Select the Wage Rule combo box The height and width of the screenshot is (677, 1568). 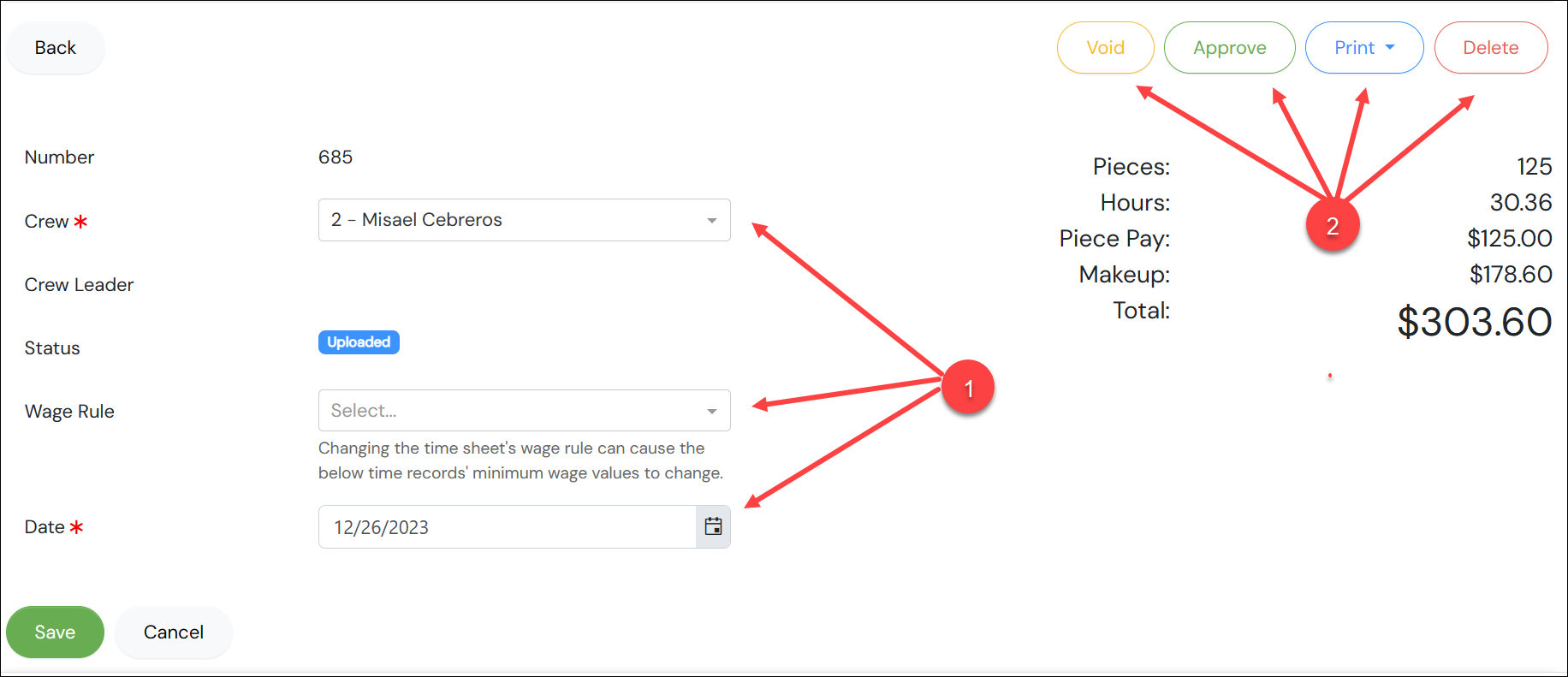525,411
